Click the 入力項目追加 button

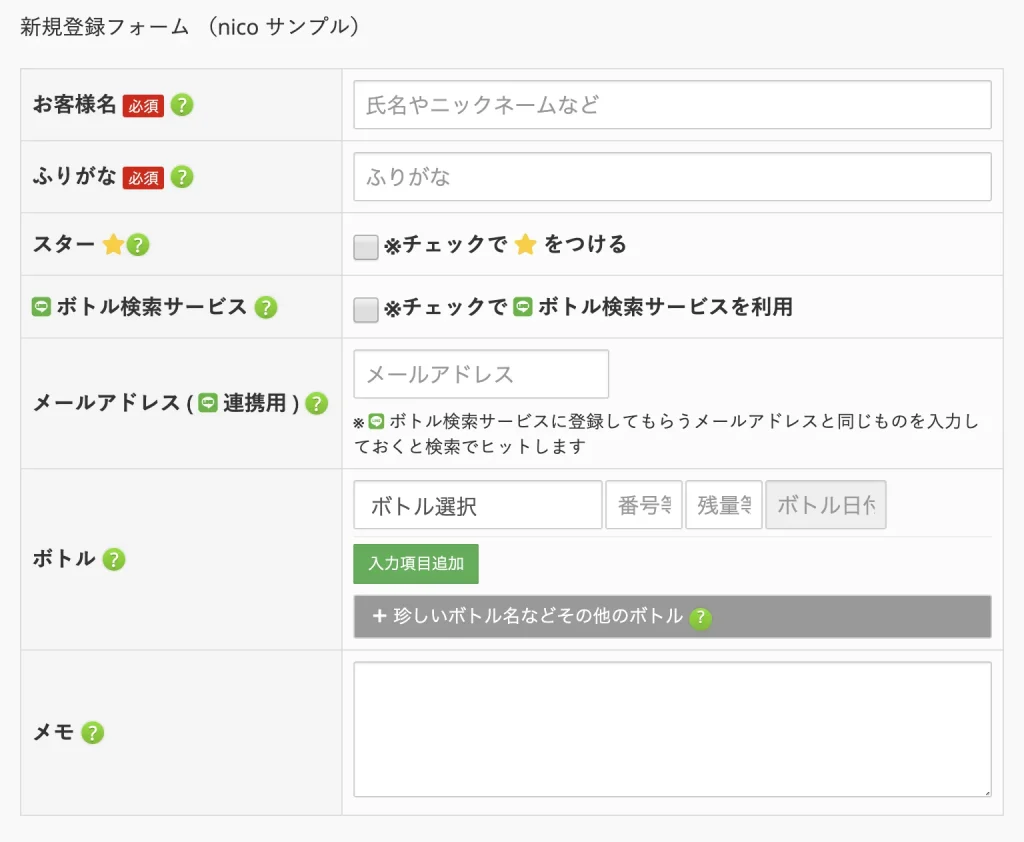[416, 564]
